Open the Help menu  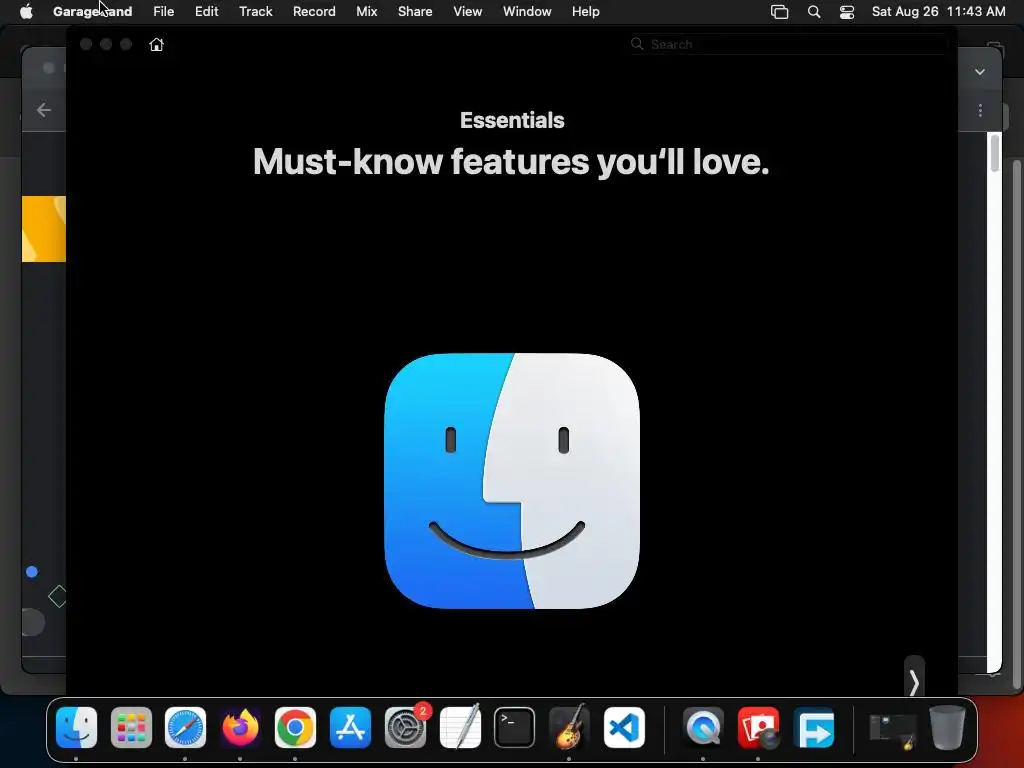[585, 11]
